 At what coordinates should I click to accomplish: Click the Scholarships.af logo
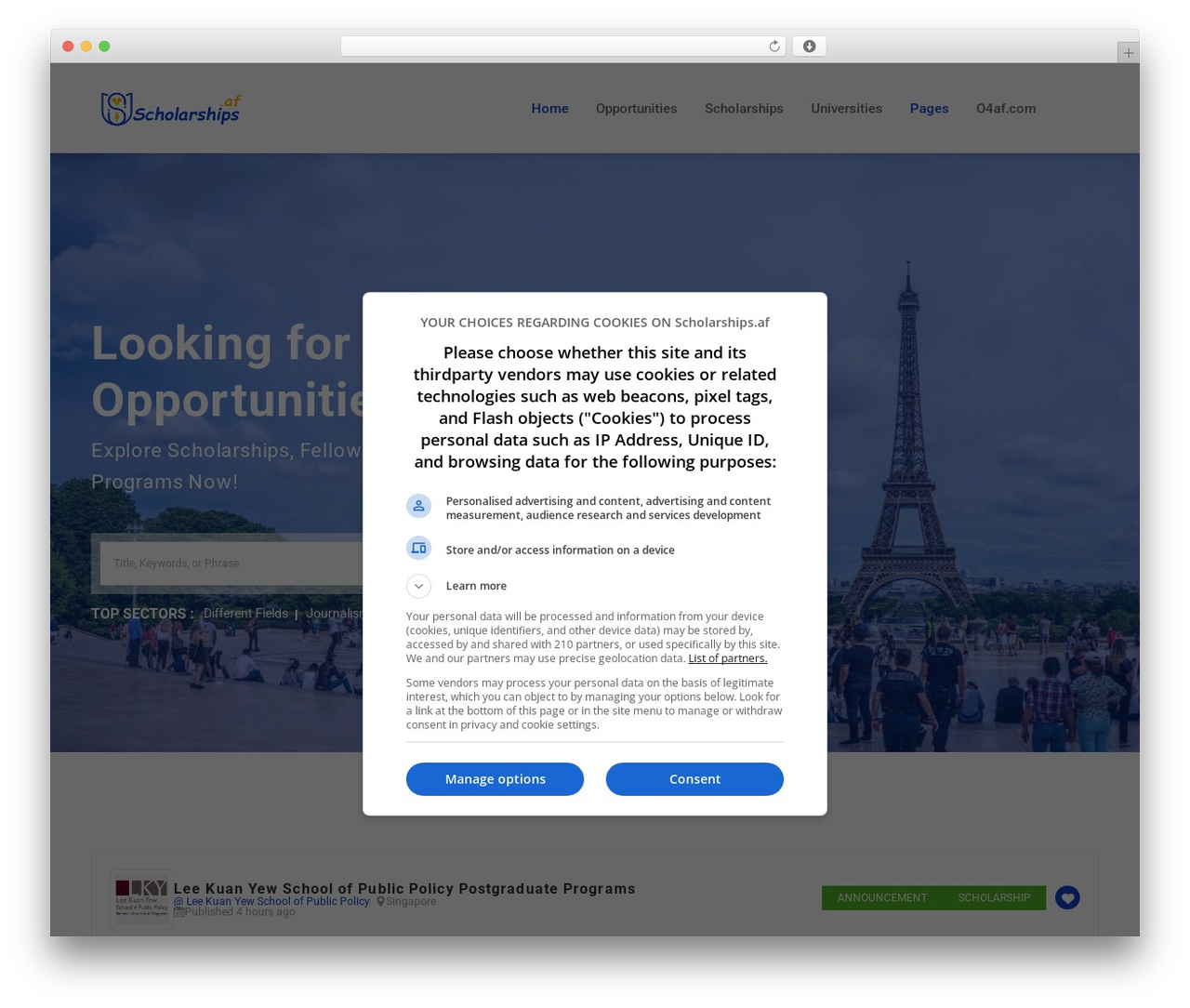point(170,109)
